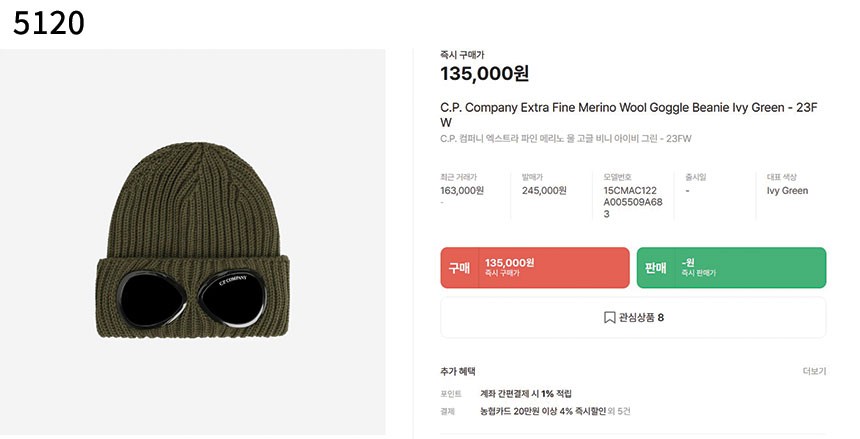Click the 5120 number at top-left
Image resolution: width=860 pixels, height=439 pixels.
point(49,23)
